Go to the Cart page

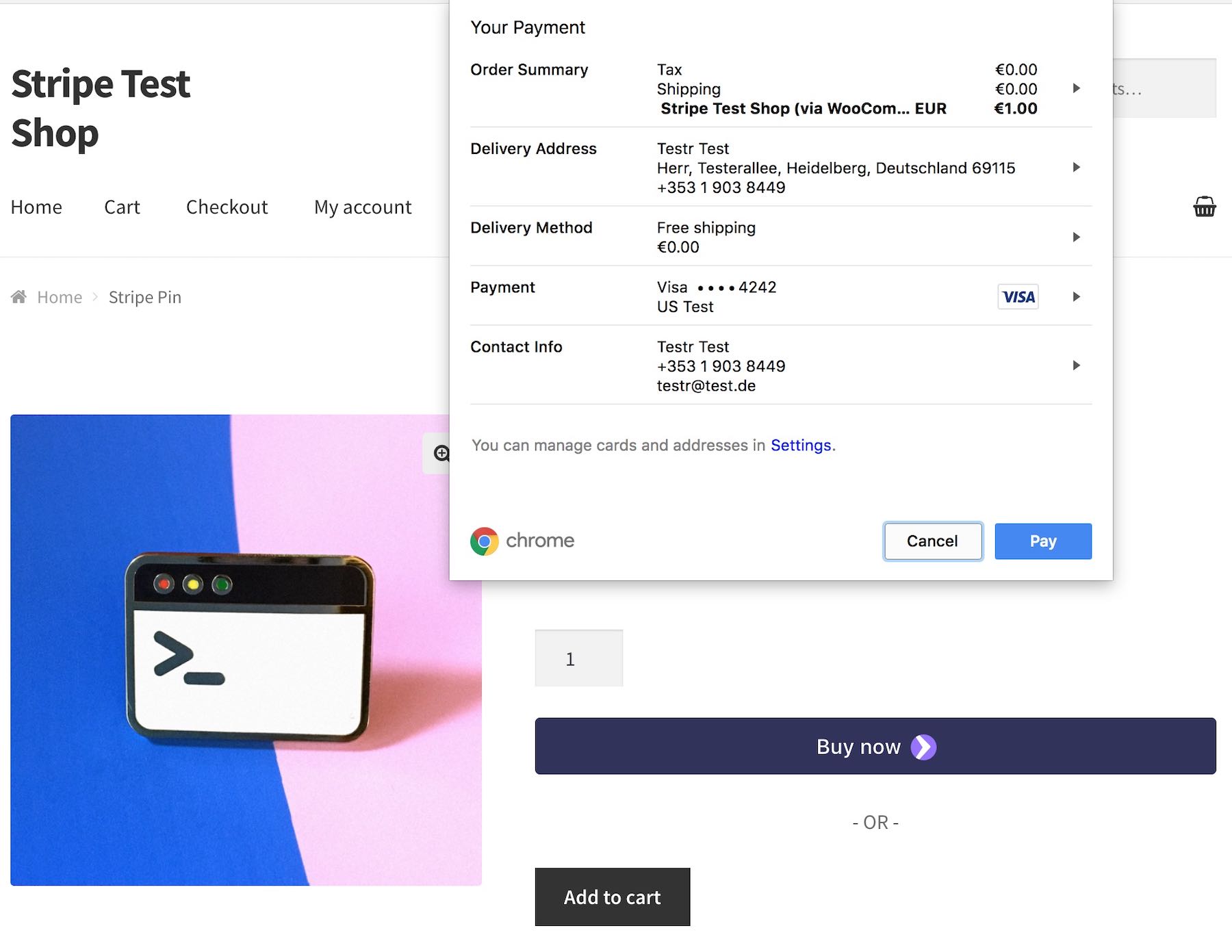122,207
